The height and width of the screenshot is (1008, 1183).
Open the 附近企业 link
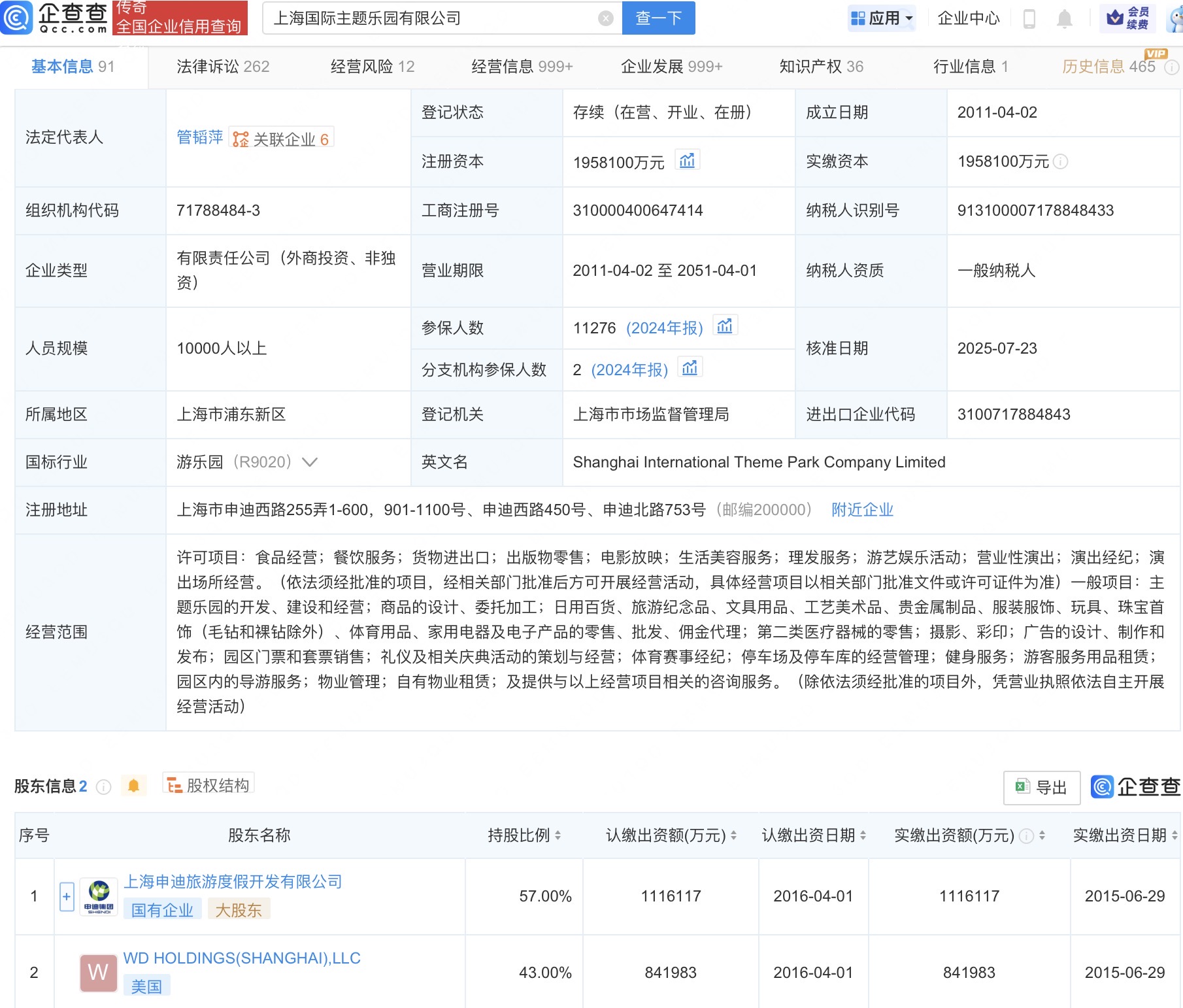[x=862, y=510]
